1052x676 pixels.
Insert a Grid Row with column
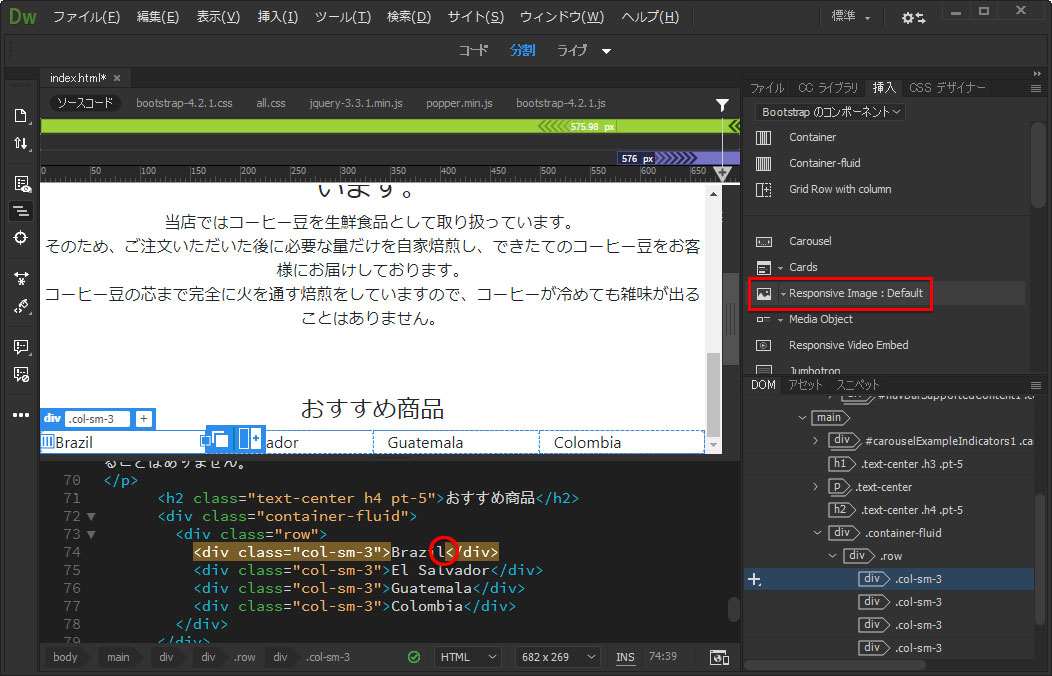pyautogui.click(x=764, y=189)
